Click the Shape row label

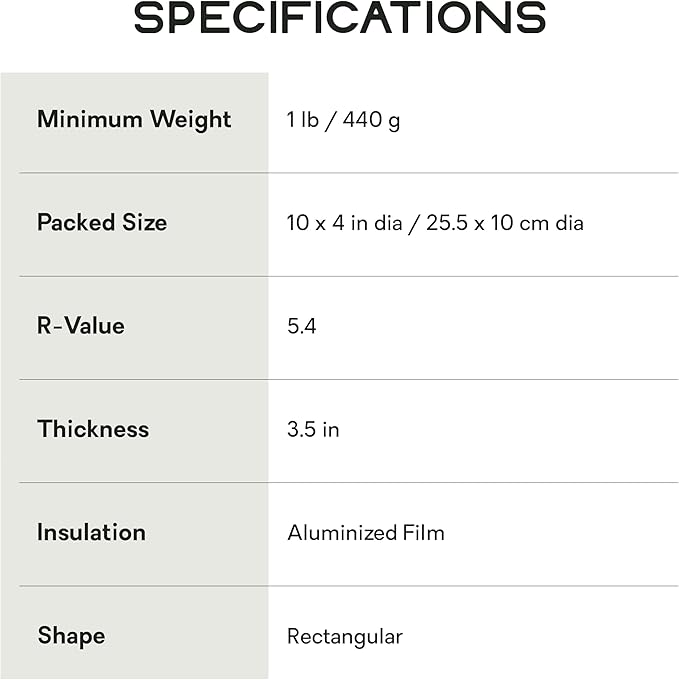pyautogui.click(x=71, y=636)
